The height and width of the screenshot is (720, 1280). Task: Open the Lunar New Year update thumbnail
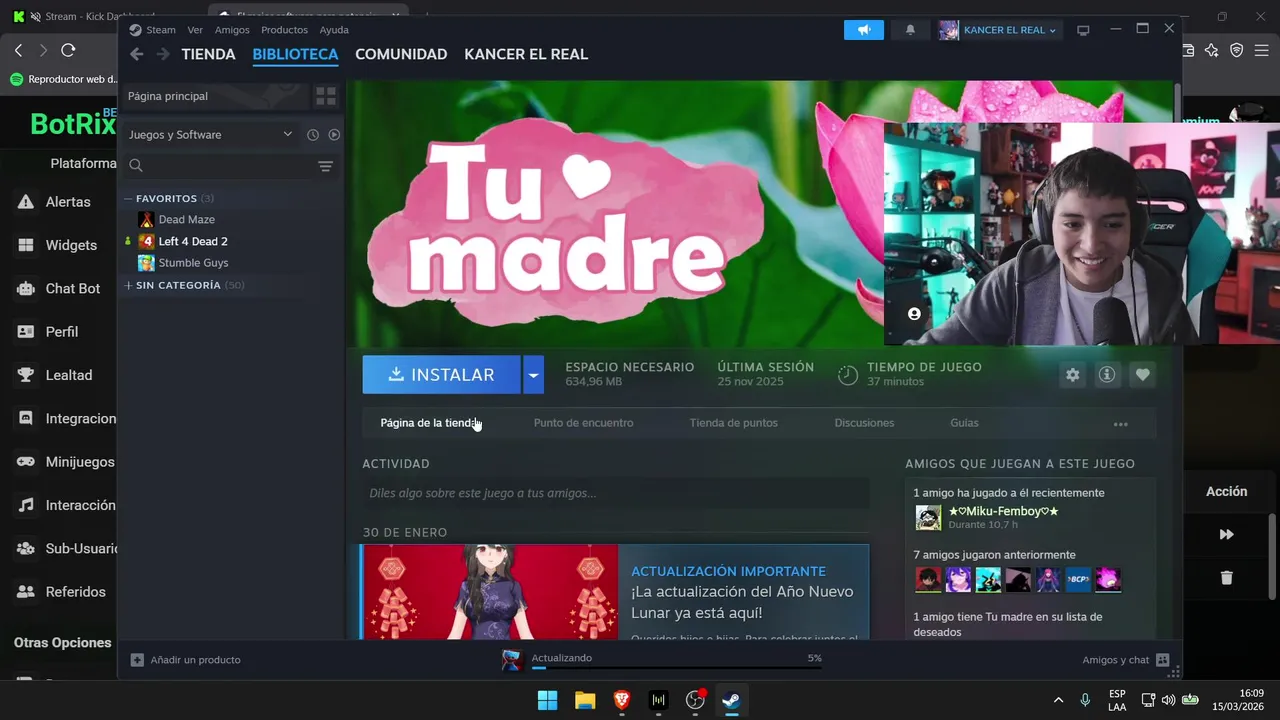click(490, 592)
